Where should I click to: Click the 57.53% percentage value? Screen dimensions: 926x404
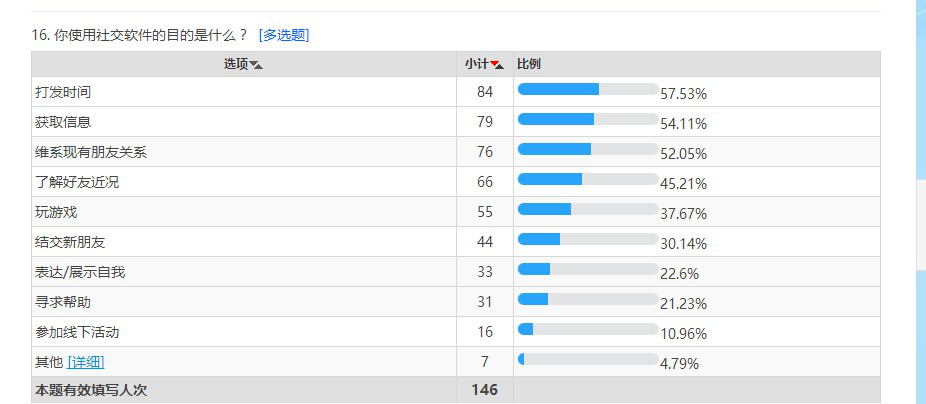[x=684, y=94]
